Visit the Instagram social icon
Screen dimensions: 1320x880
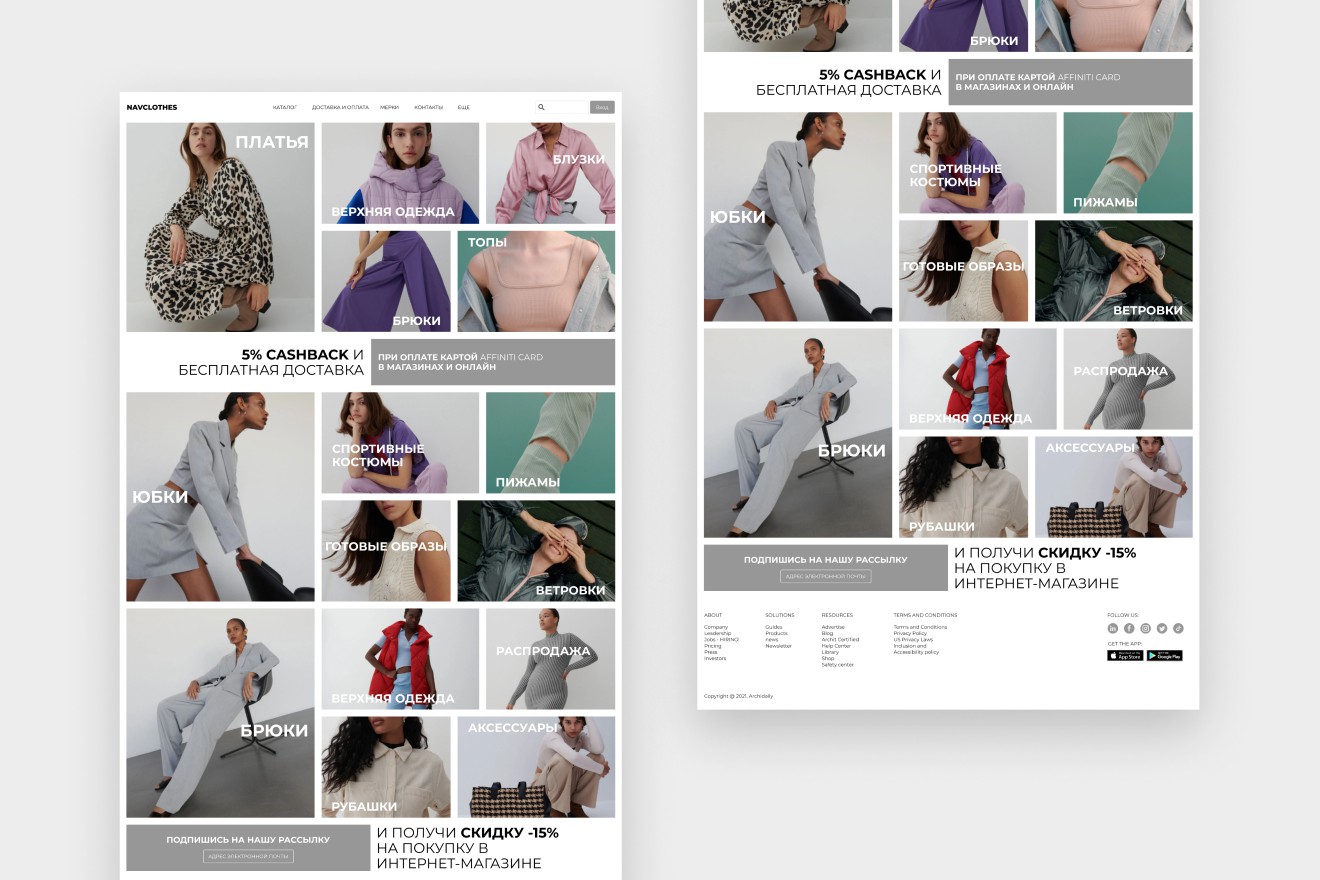click(x=1145, y=628)
